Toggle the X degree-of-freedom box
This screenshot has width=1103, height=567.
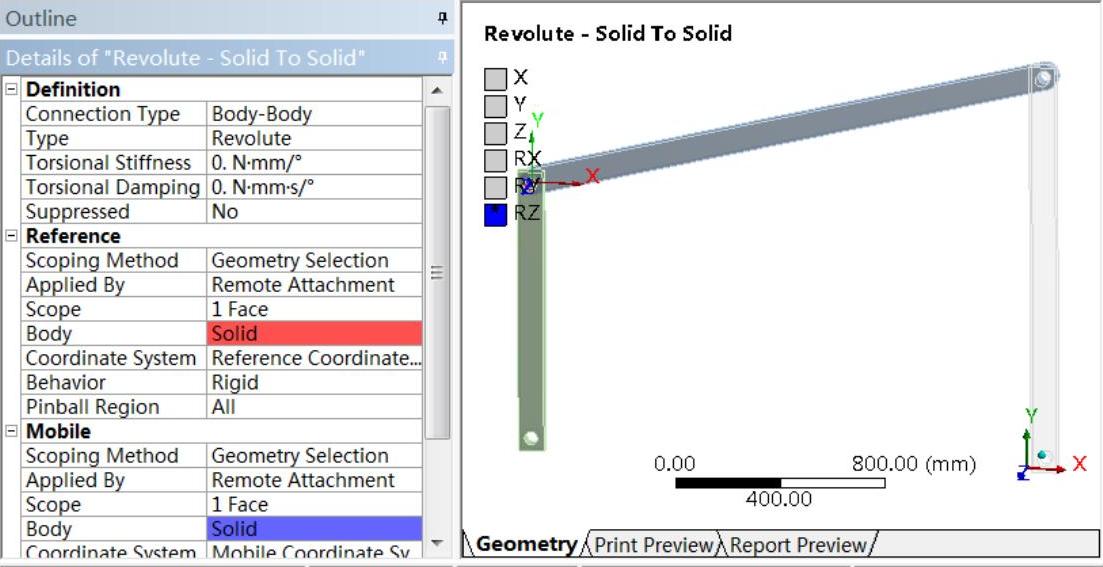click(495, 78)
